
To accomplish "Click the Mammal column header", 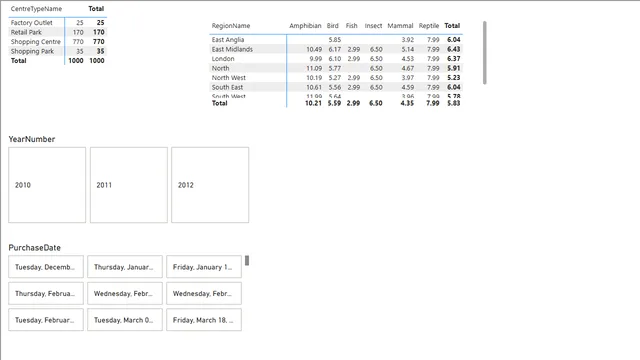I will point(400,26).
